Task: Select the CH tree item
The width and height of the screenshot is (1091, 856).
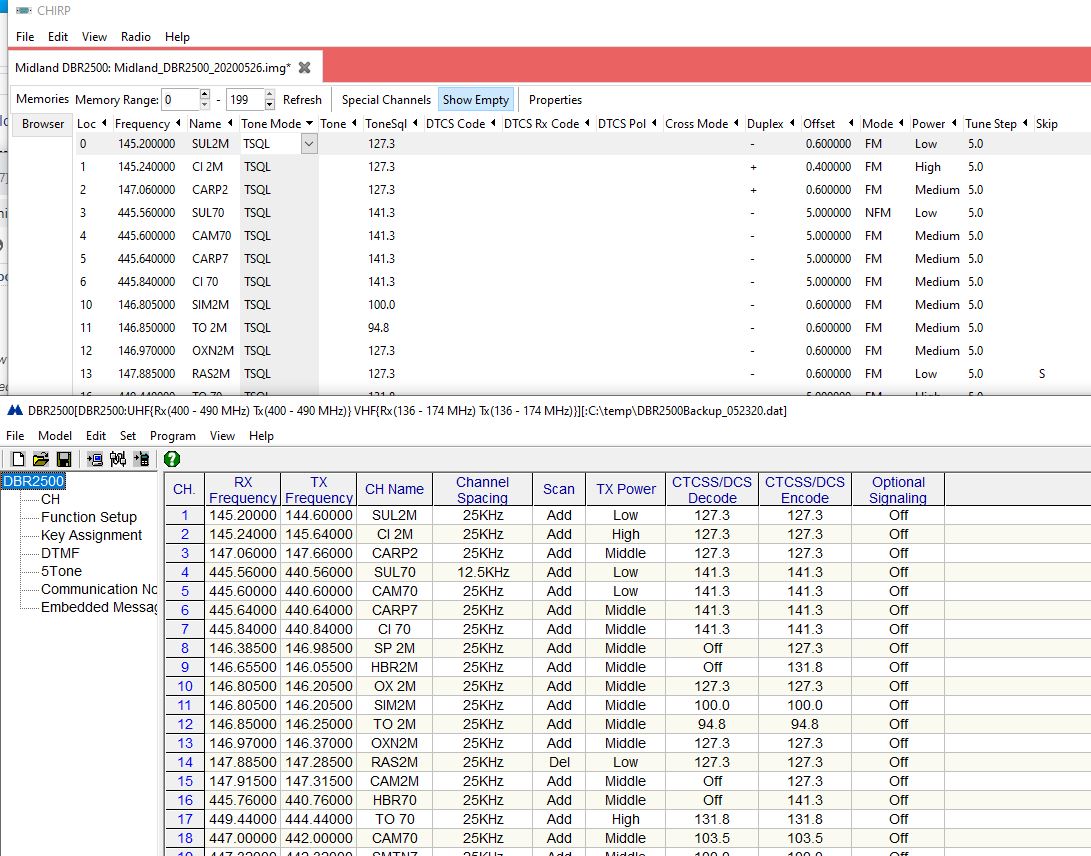Action: point(50,499)
